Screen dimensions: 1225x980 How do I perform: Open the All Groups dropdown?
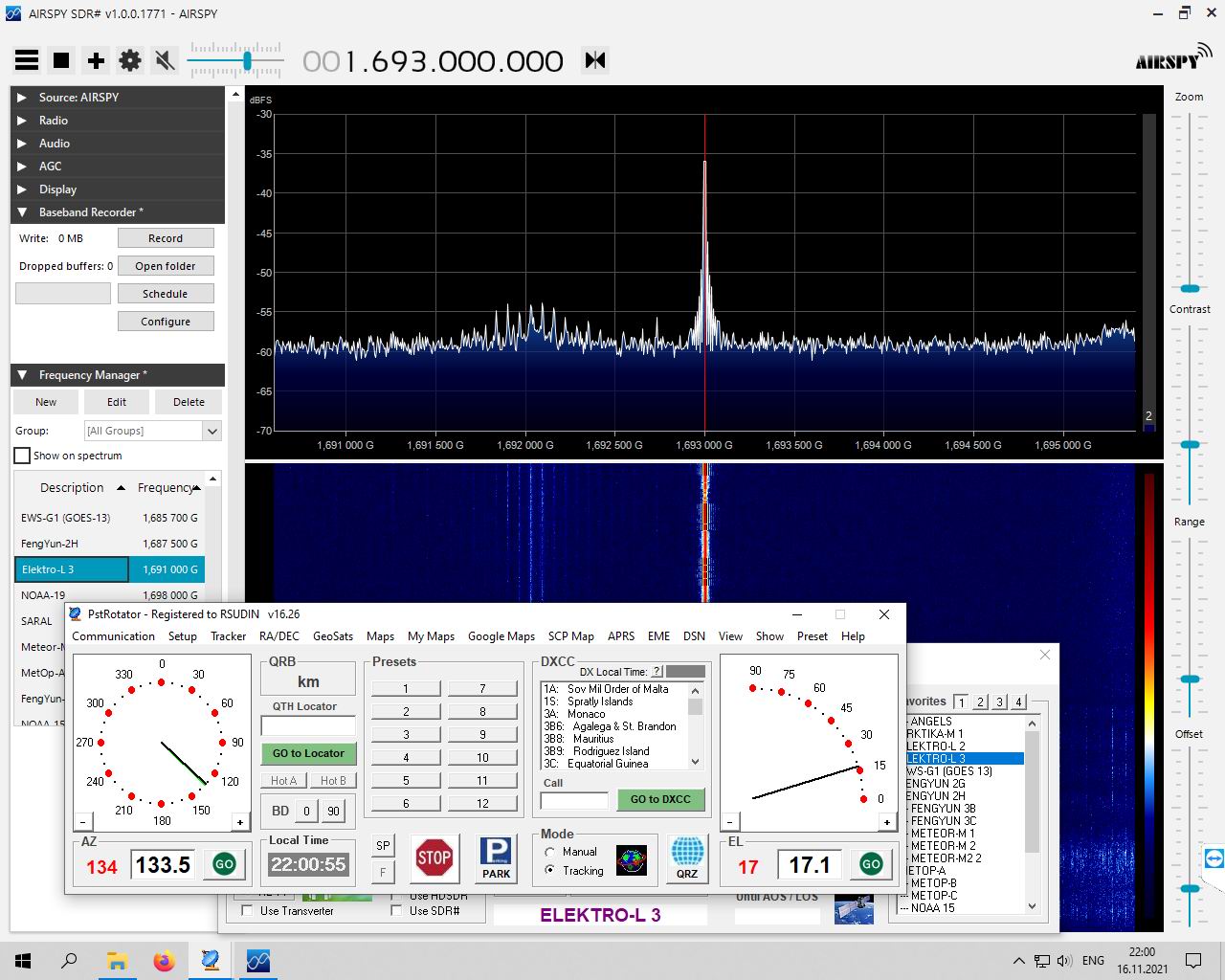point(153,431)
